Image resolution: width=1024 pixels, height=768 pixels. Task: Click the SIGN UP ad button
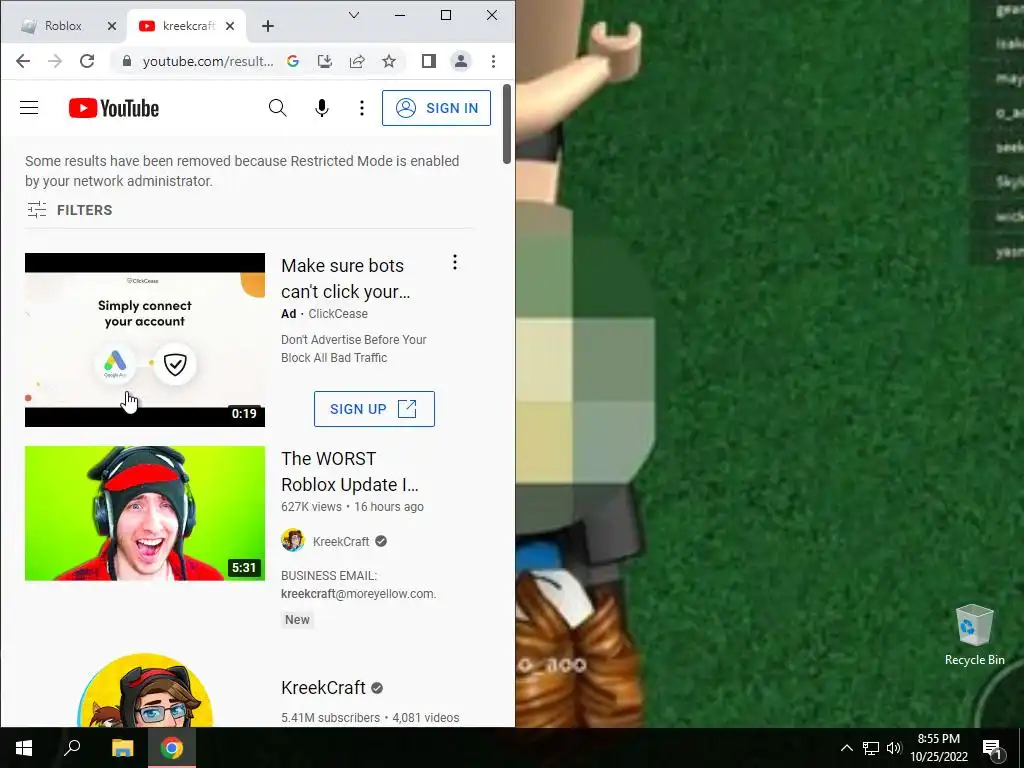[x=374, y=409]
